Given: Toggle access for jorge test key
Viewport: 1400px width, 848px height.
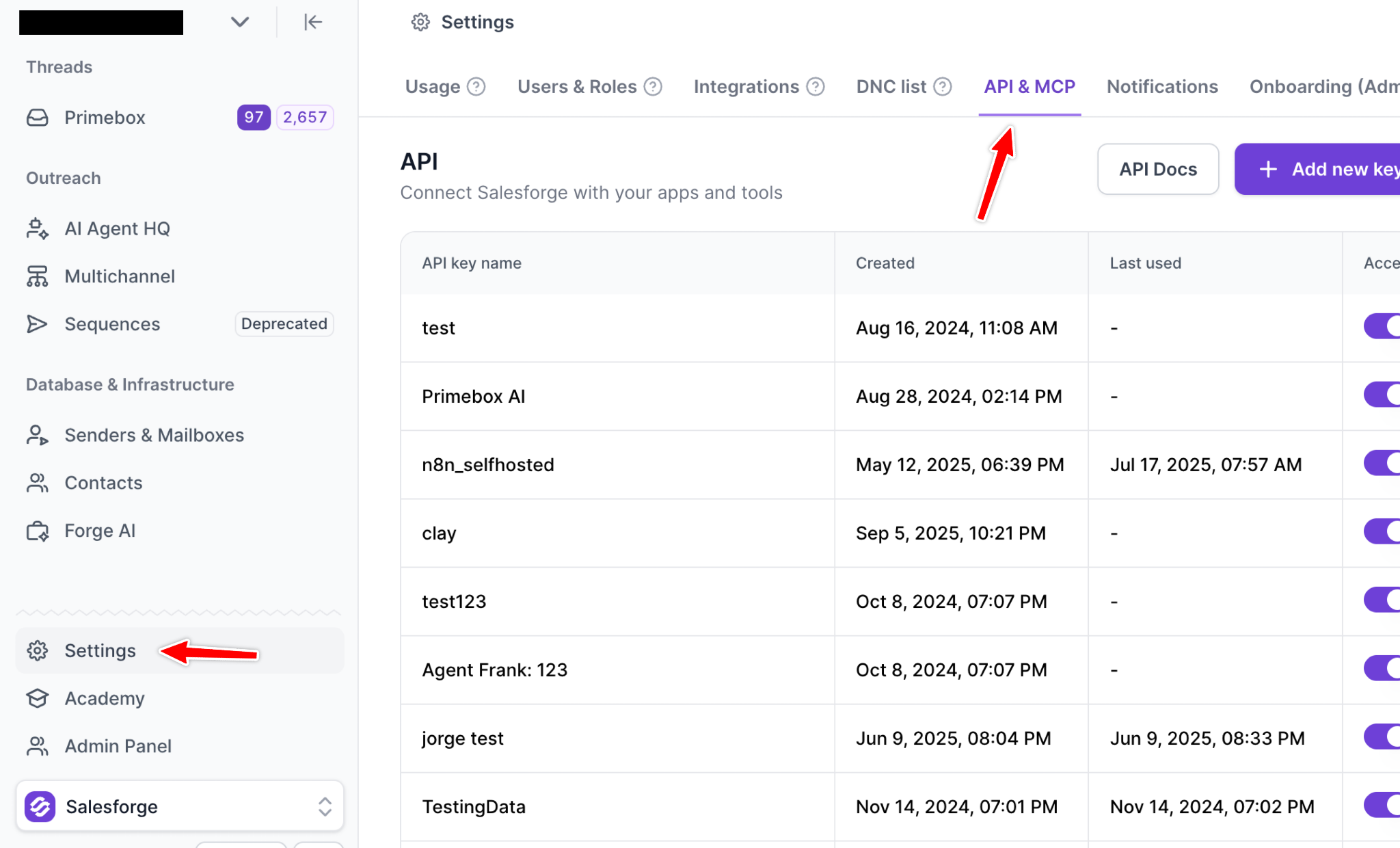Looking at the screenshot, I should [1382, 737].
